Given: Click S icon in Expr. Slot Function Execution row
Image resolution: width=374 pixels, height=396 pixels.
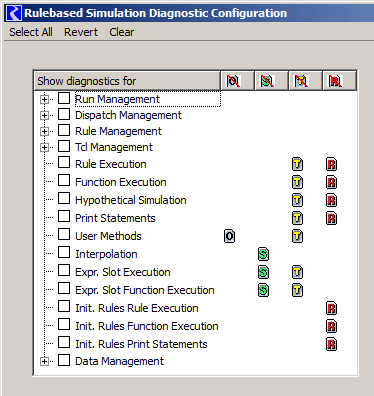Looking at the screenshot, I should coord(263,290).
